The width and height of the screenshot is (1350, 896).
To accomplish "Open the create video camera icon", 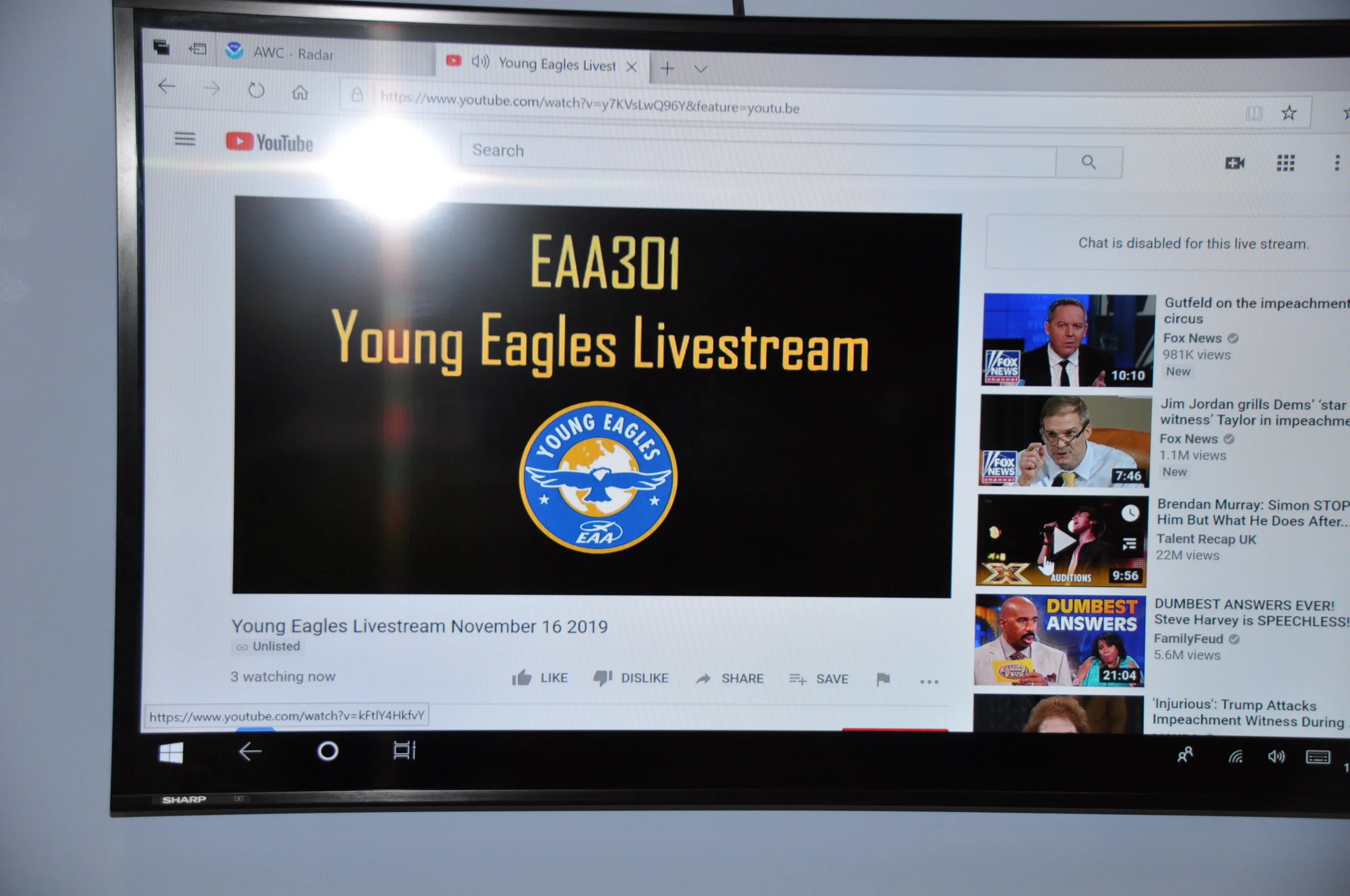I will [1234, 164].
